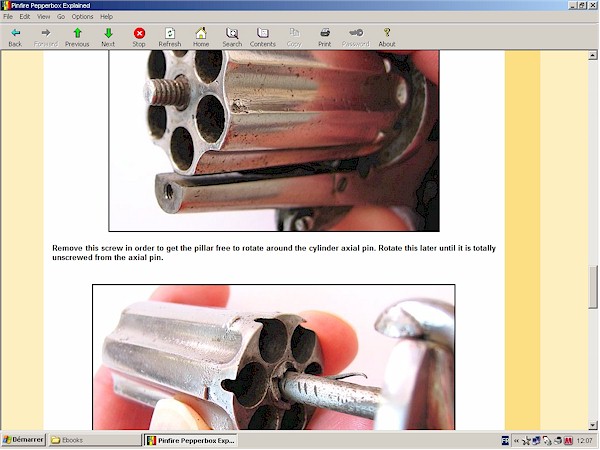Click the scrollbar up arrow

tap(593, 55)
